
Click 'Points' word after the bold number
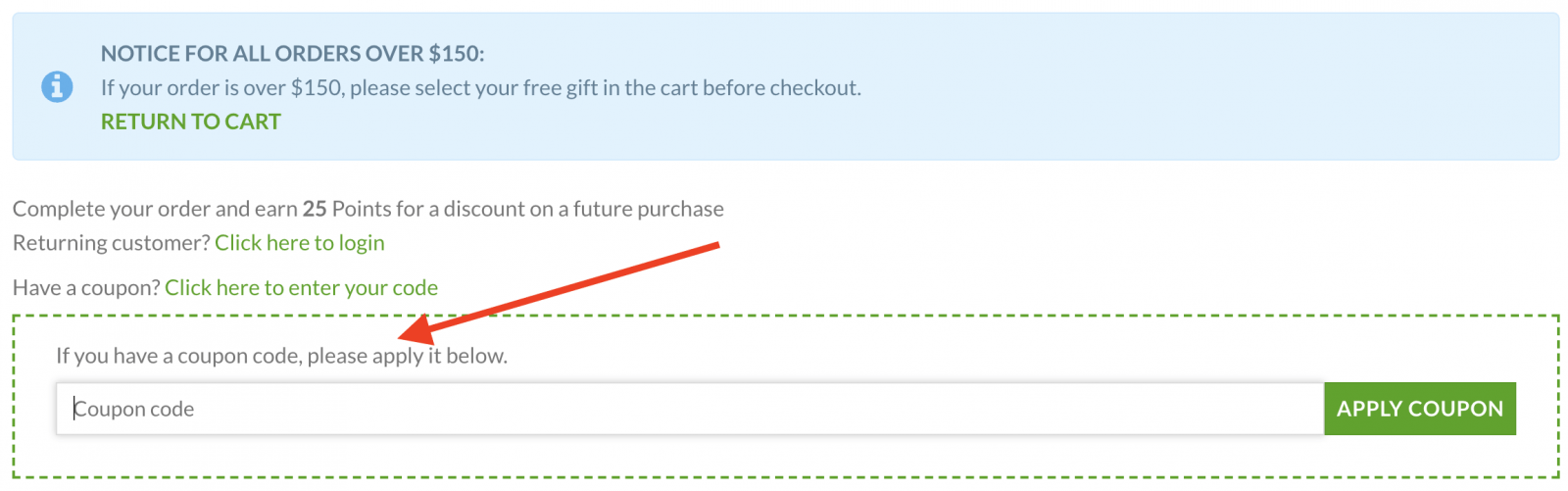point(362,209)
